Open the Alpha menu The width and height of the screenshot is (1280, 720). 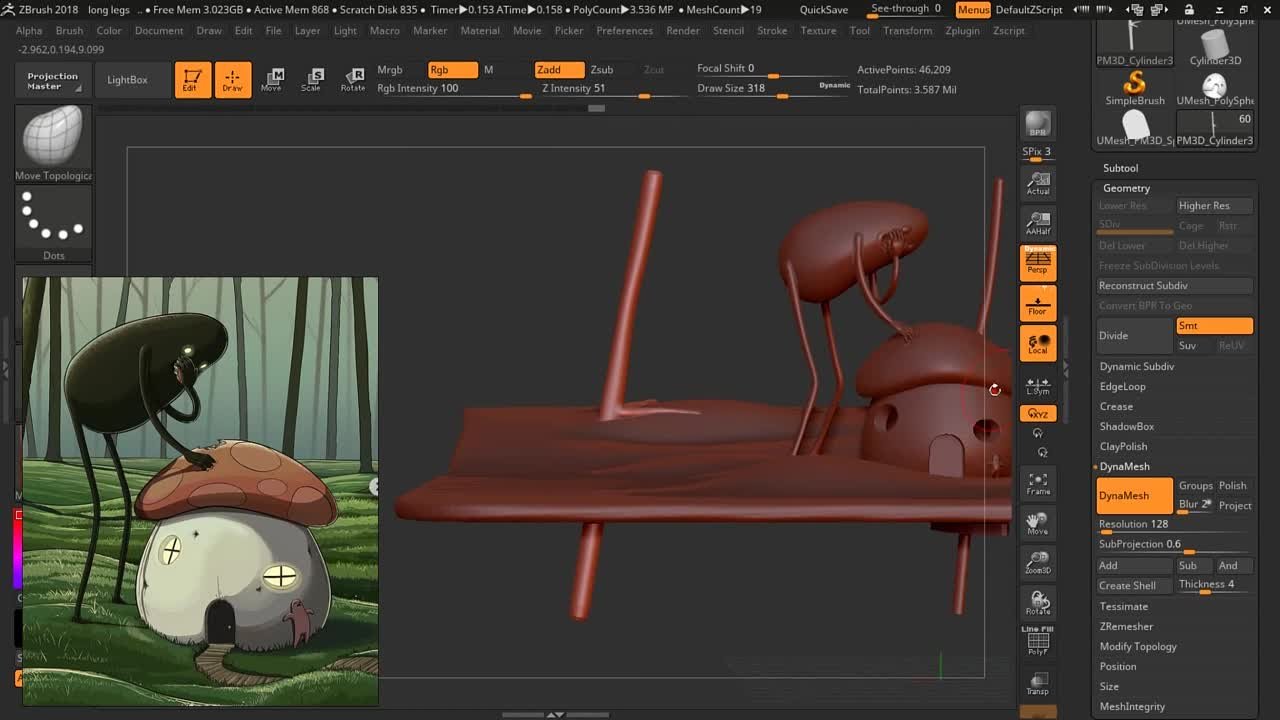click(29, 31)
